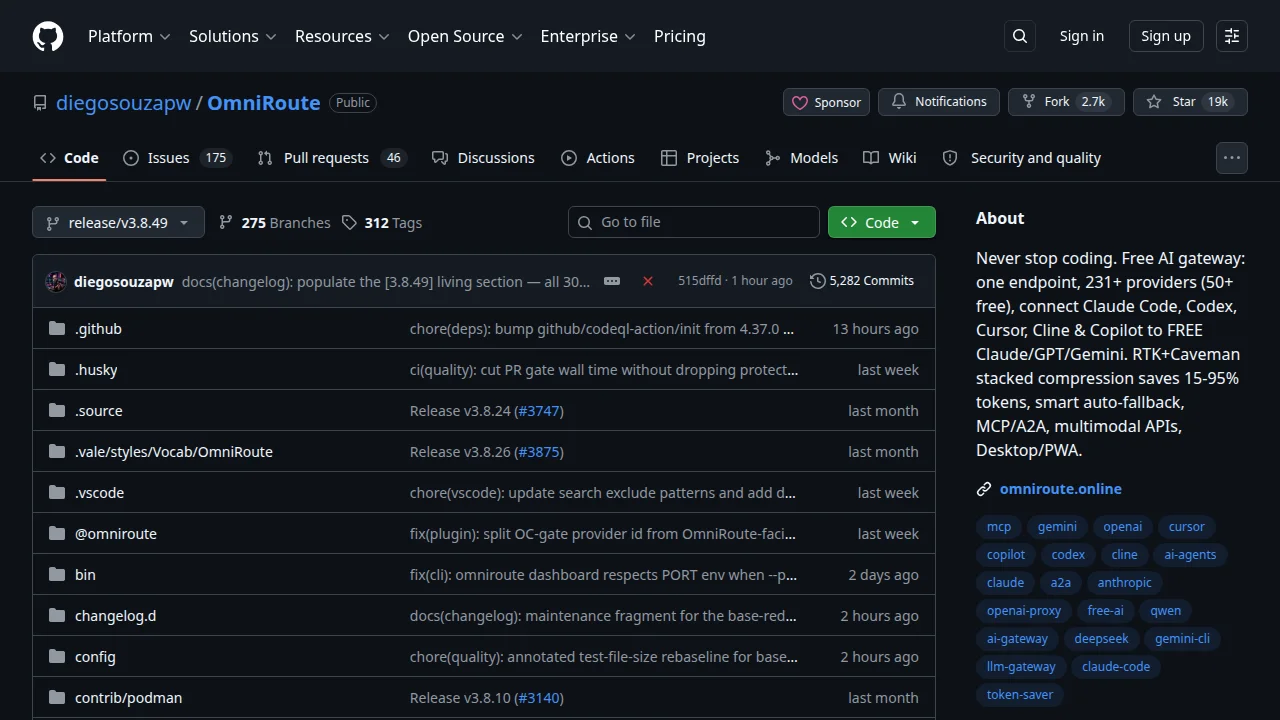Screen dimensions: 1280x720
Task: Click the failed checks red X icon
Action: click(648, 281)
